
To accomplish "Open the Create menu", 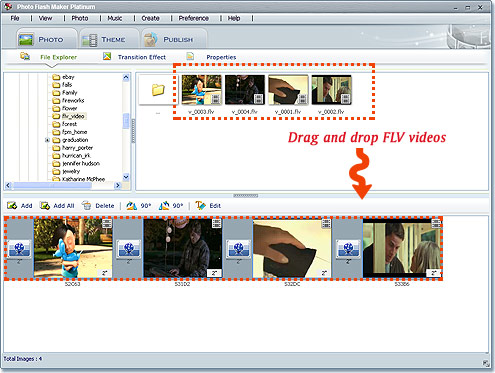I will click(x=150, y=18).
